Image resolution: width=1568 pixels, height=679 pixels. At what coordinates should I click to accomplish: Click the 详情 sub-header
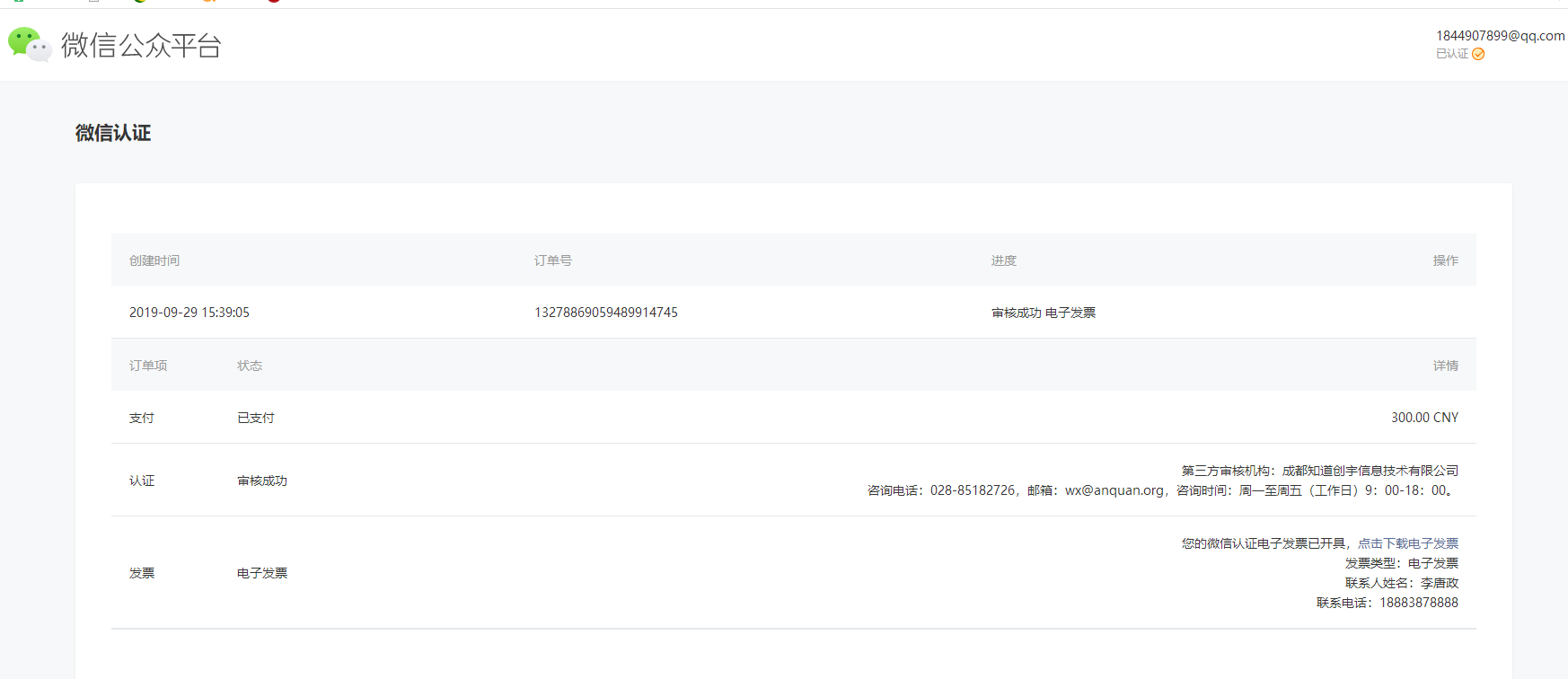1446,366
